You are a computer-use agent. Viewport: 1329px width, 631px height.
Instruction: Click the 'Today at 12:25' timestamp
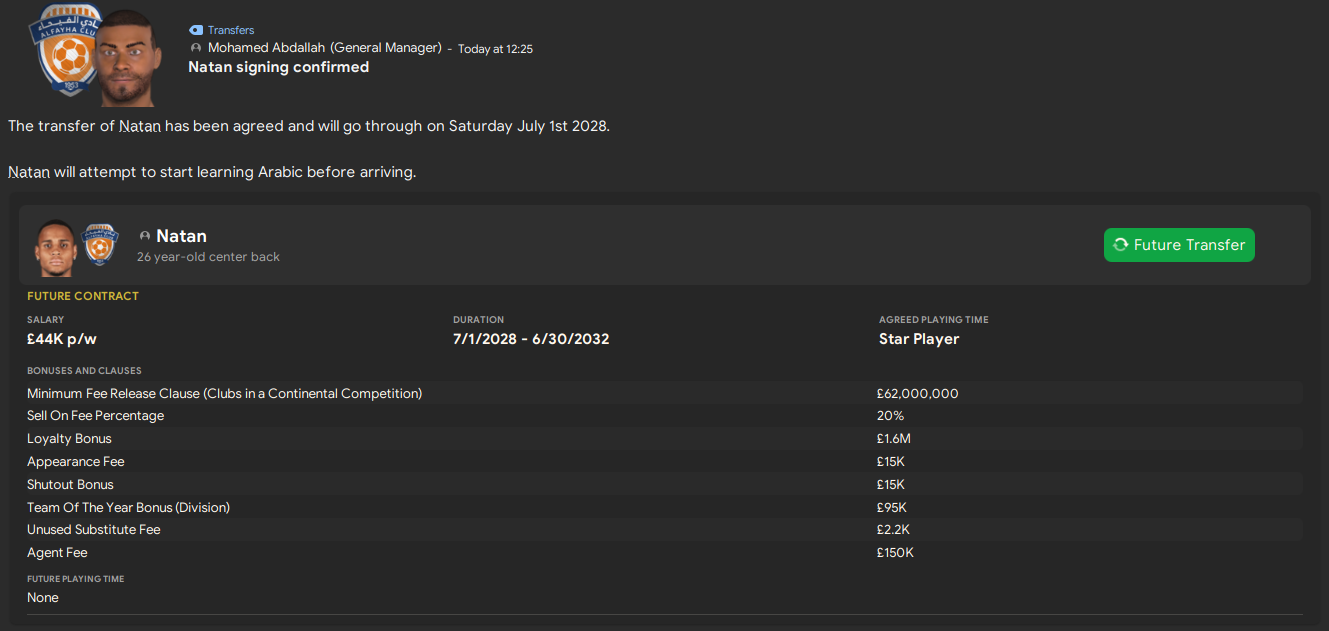495,49
